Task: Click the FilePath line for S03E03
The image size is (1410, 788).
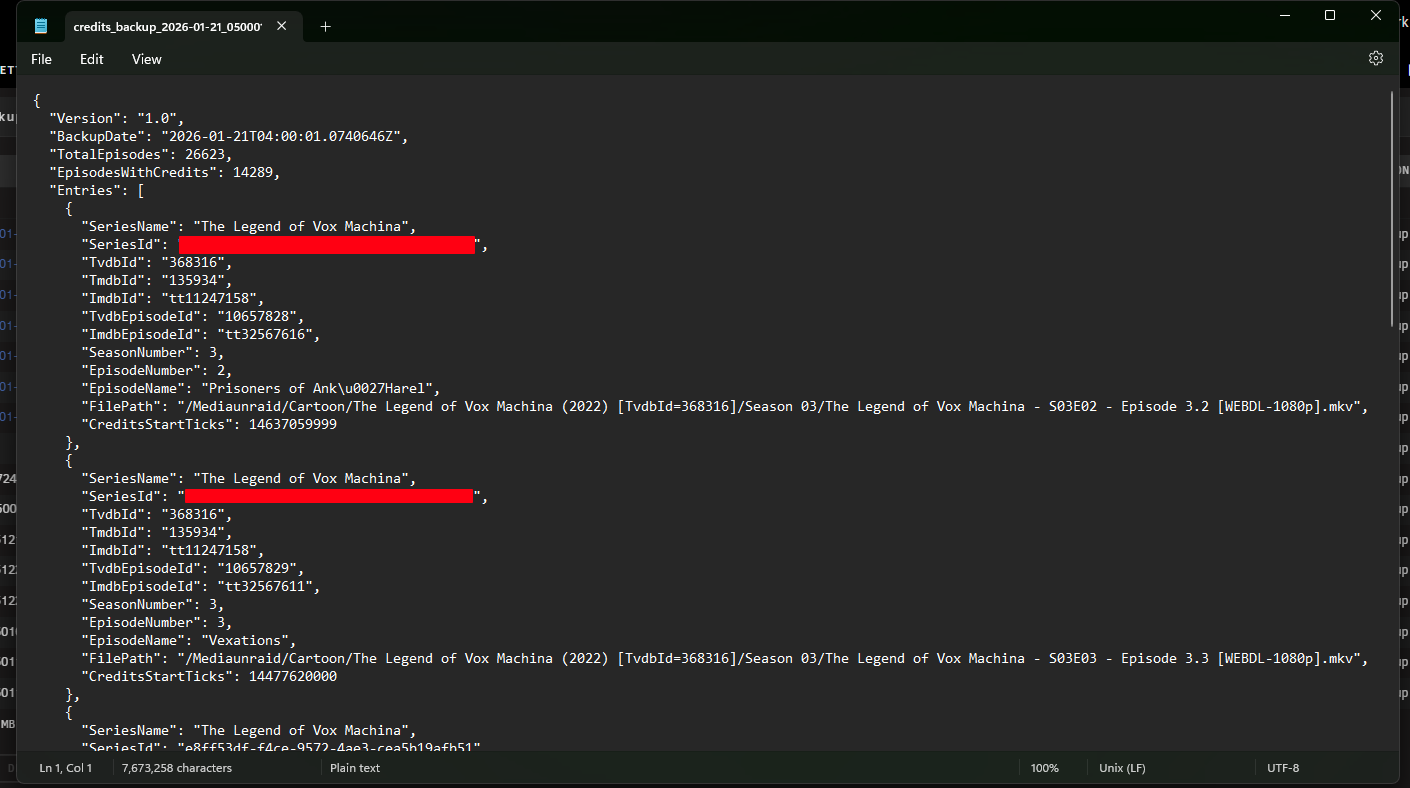Action: (x=724, y=658)
